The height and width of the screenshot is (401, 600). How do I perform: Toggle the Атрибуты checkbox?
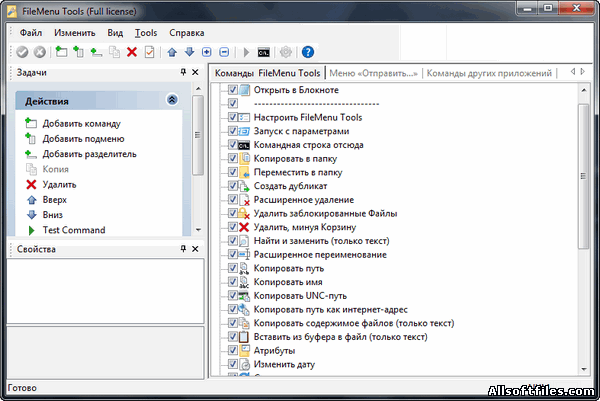tap(233, 350)
